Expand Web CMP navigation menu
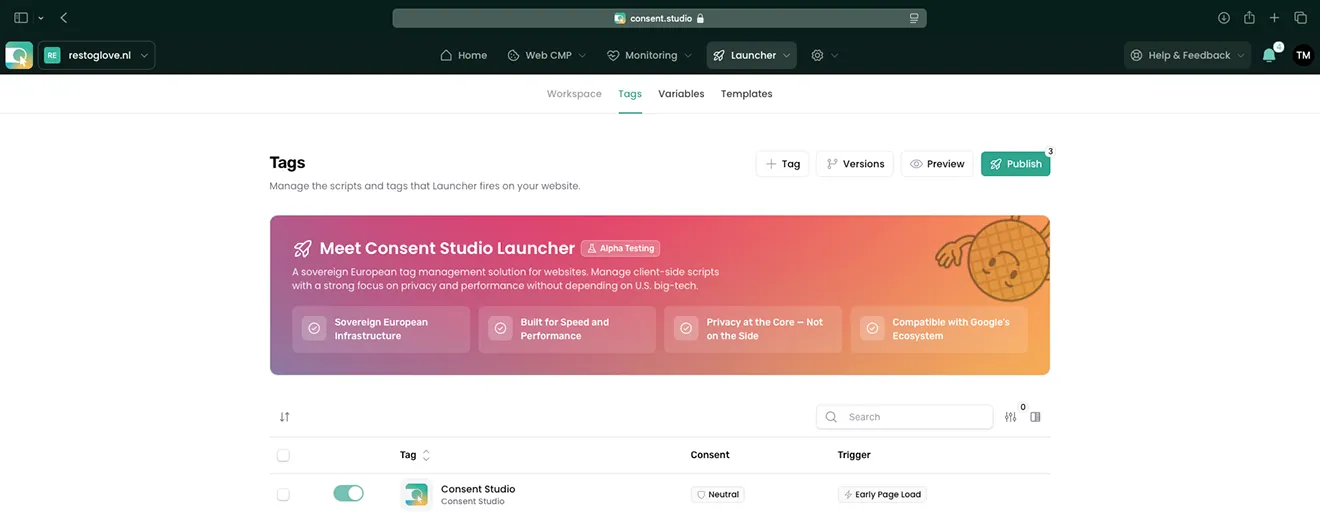The image size is (1320, 512). coord(546,55)
